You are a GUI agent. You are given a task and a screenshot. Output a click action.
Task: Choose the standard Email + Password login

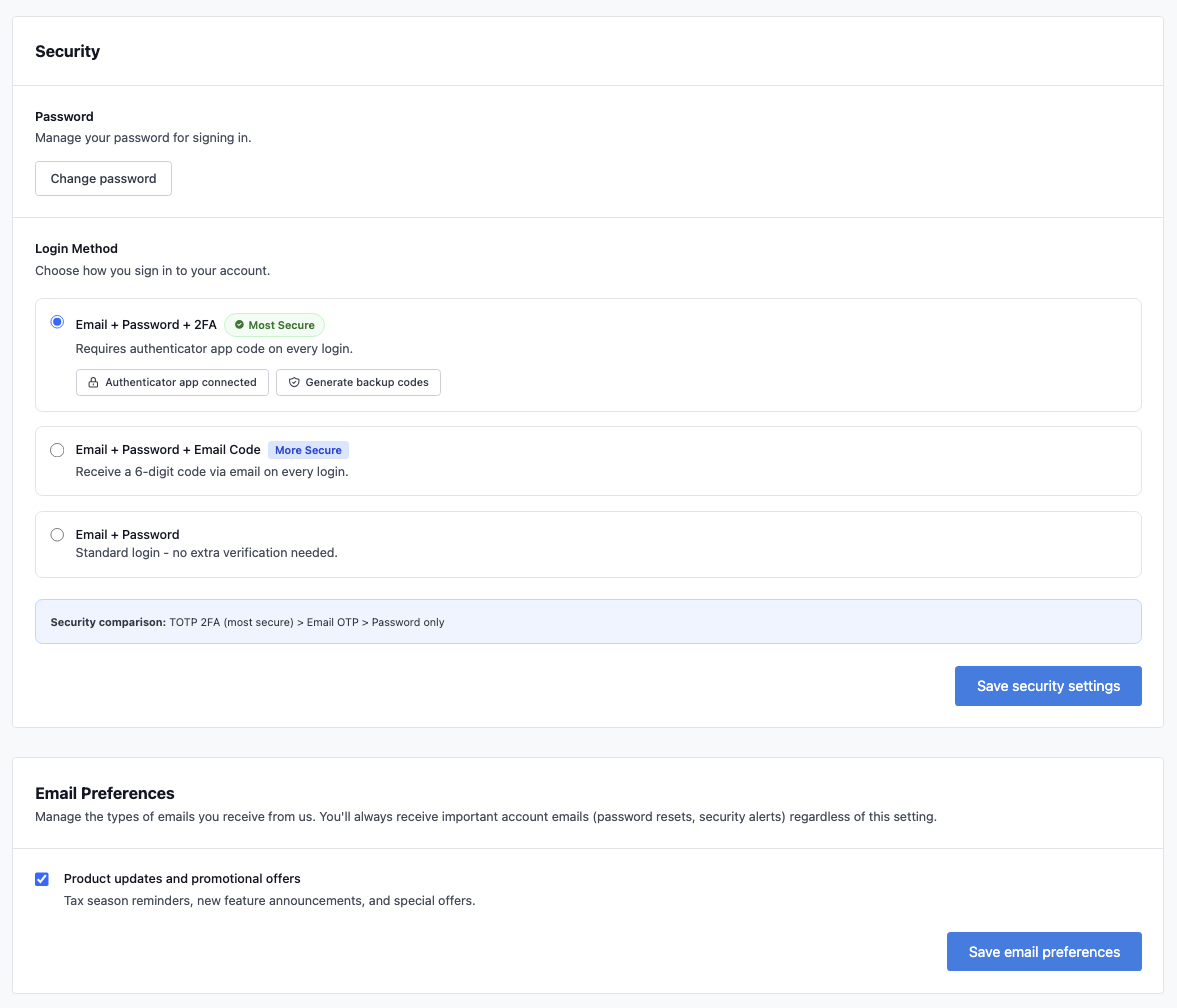coord(57,534)
